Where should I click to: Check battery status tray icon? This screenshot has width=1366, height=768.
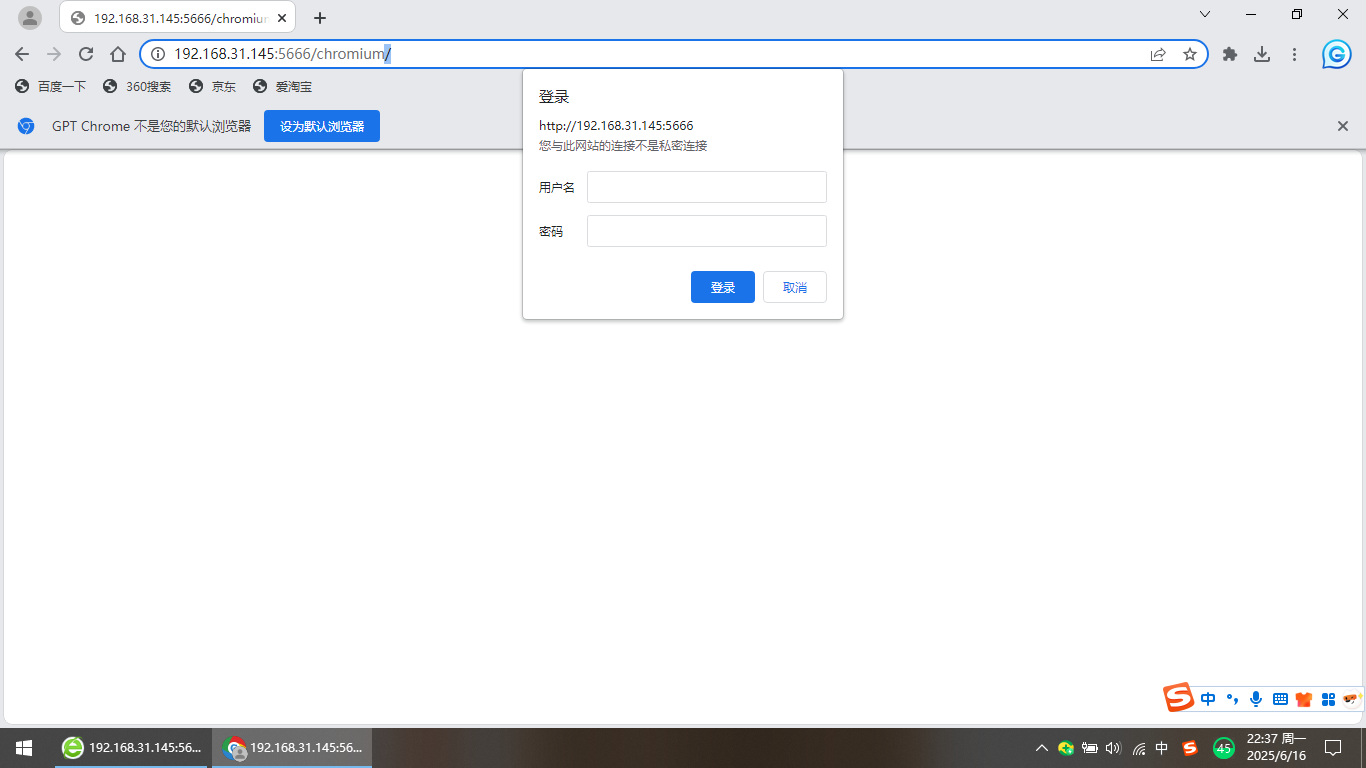[1090, 748]
